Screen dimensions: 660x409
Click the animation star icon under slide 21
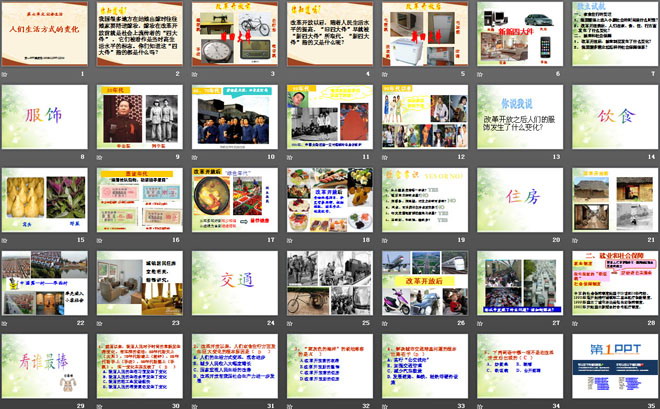[x=575, y=241]
